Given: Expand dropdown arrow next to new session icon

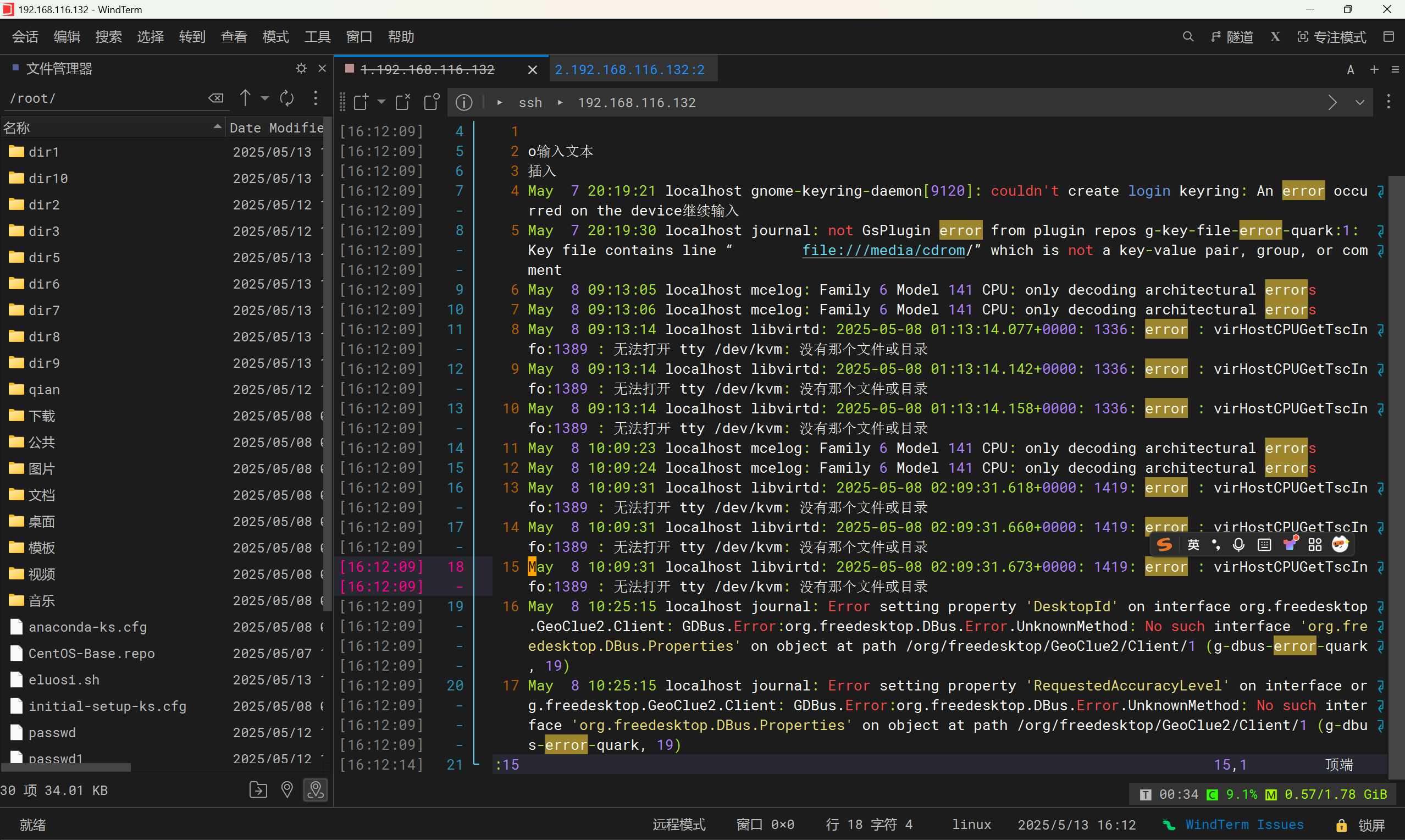Looking at the screenshot, I should tap(381, 102).
